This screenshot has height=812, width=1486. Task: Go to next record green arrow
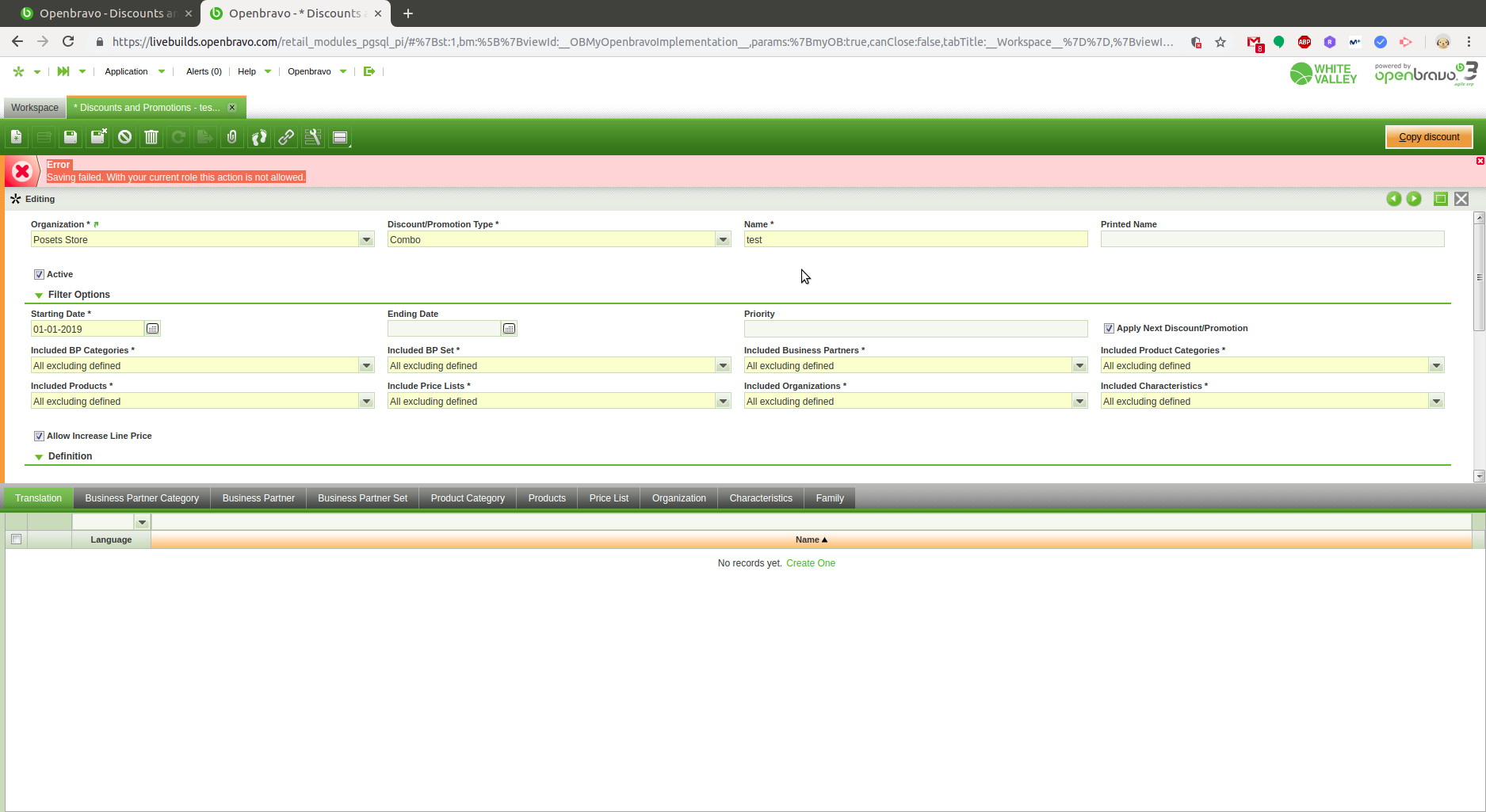(x=1414, y=199)
